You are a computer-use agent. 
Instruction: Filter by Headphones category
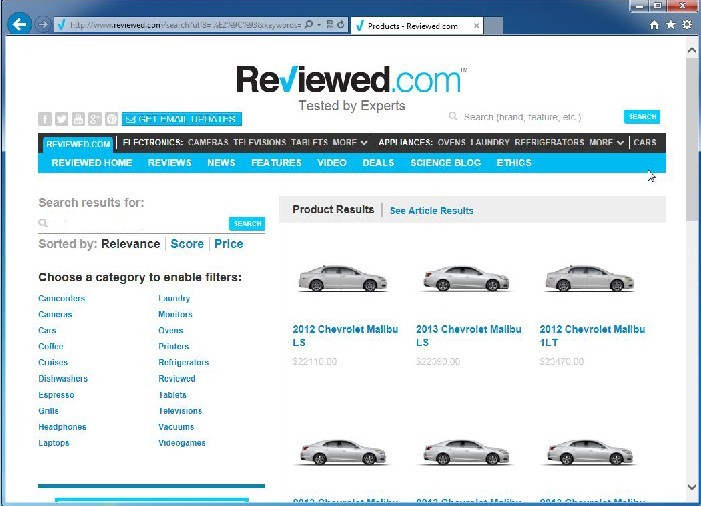[62, 427]
